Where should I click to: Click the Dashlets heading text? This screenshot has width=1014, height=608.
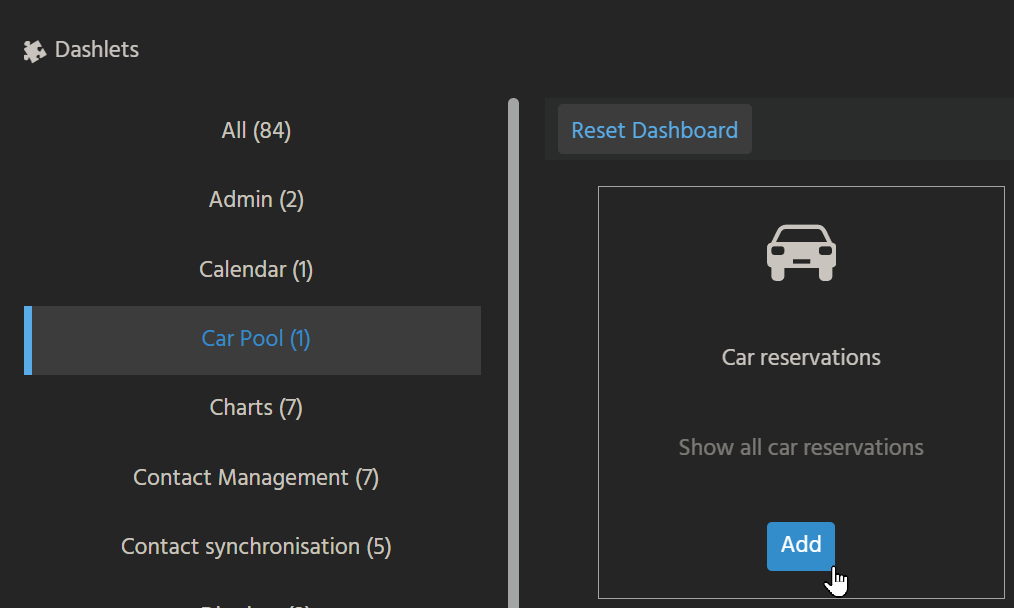tap(97, 50)
